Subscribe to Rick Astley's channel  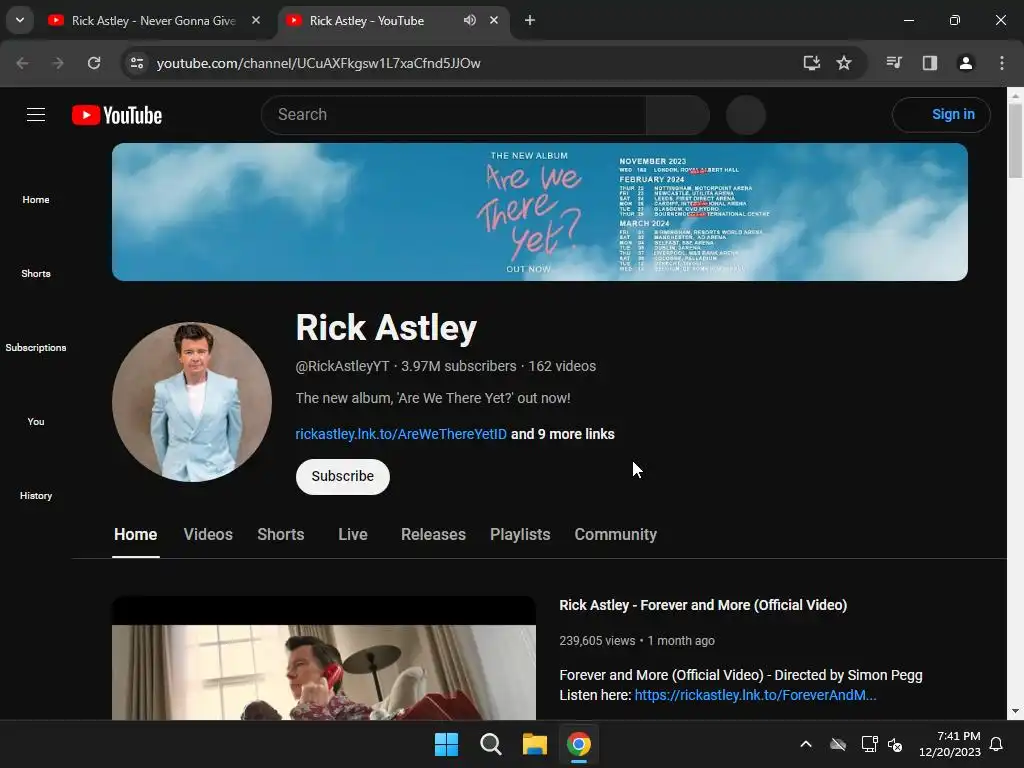tap(343, 477)
